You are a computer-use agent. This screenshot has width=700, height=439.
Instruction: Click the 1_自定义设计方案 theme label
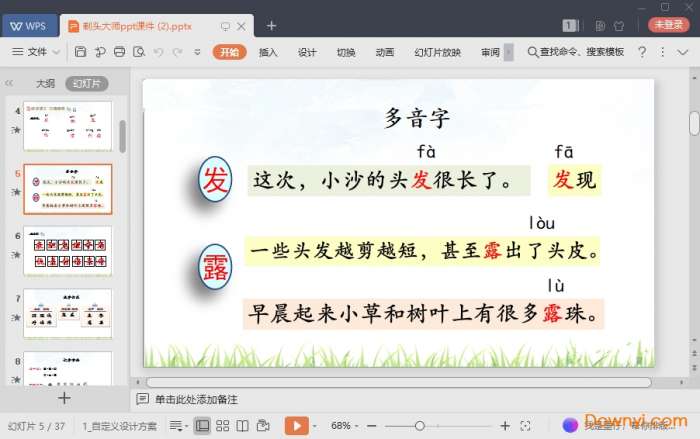coord(120,426)
